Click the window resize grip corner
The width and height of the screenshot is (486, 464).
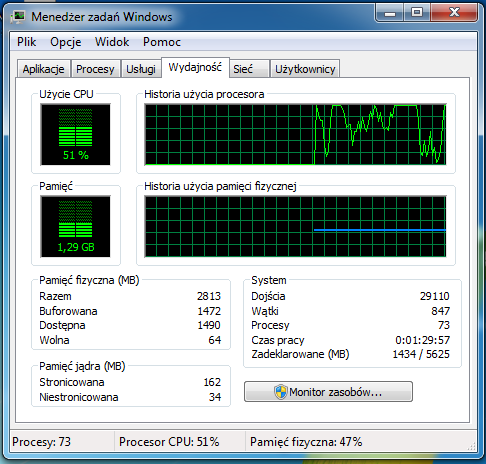(x=472, y=447)
